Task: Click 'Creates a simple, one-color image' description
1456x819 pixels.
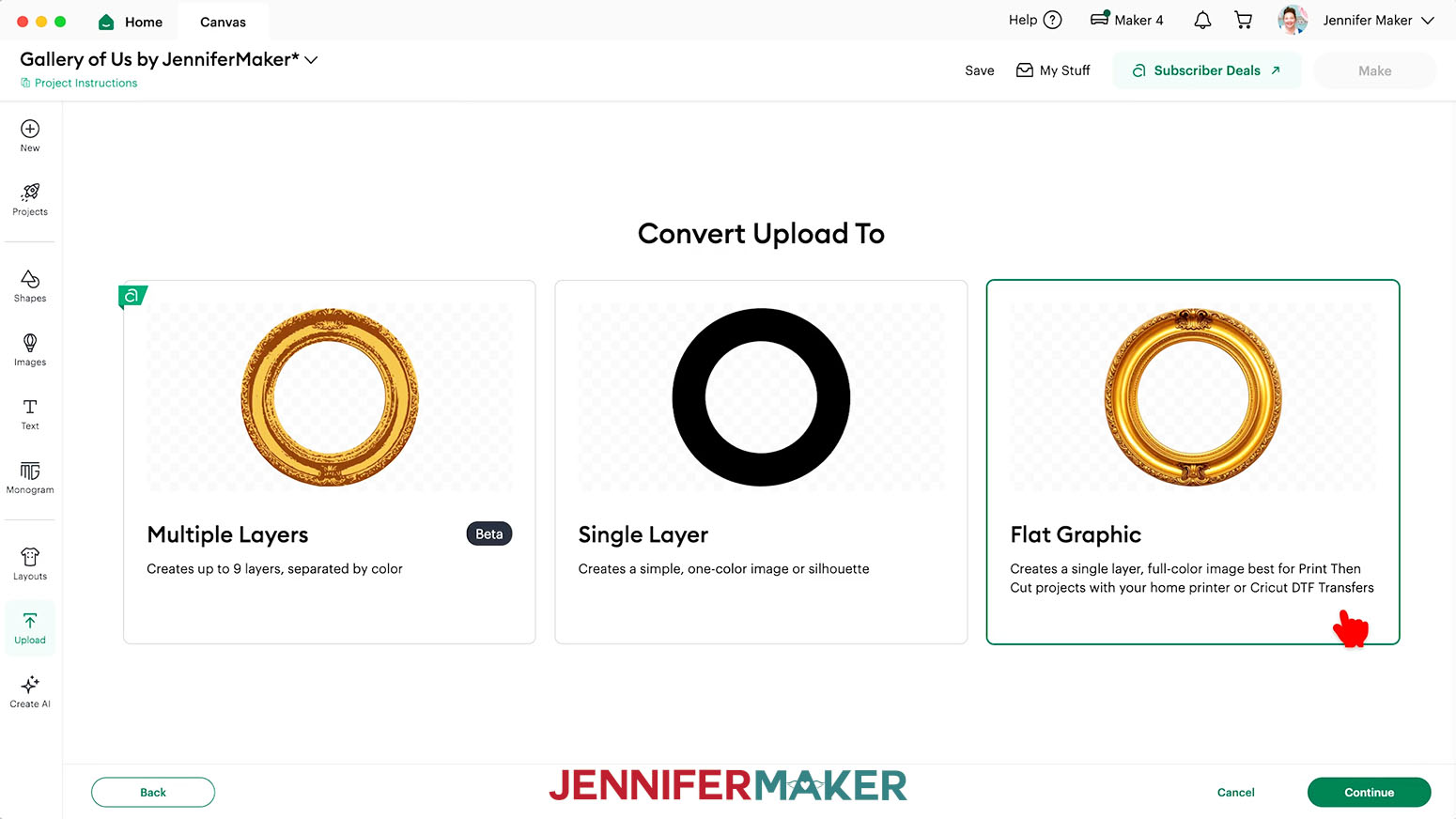Action: coord(723,568)
